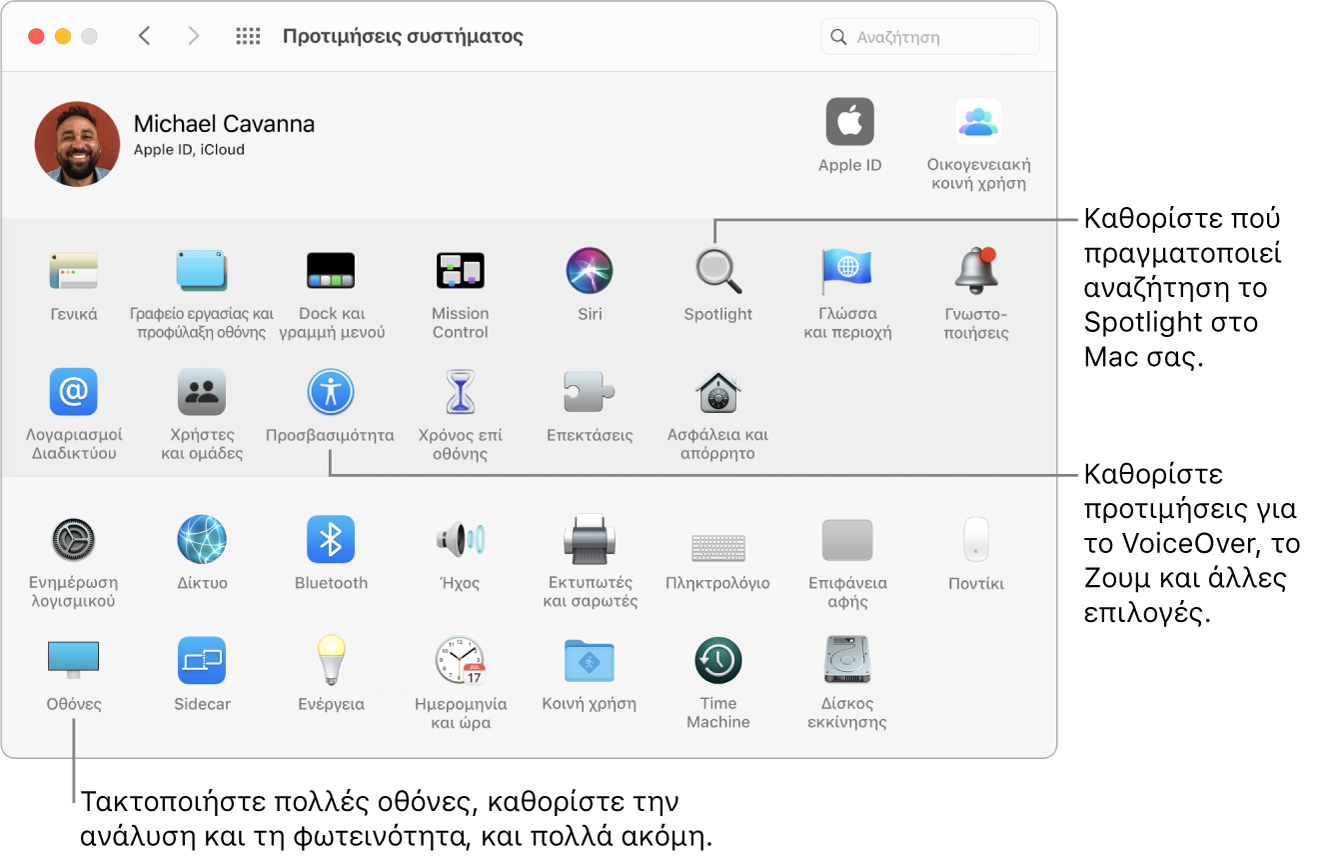Open Λογαριασμοί Διαδικτύου preferences
This screenshot has height=857, width=1319.
(x=74, y=392)
